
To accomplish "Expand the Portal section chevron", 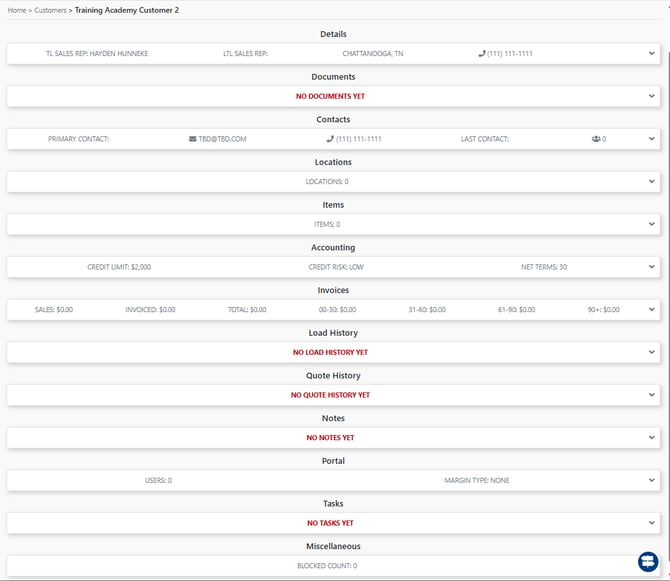I will (652, 480).
